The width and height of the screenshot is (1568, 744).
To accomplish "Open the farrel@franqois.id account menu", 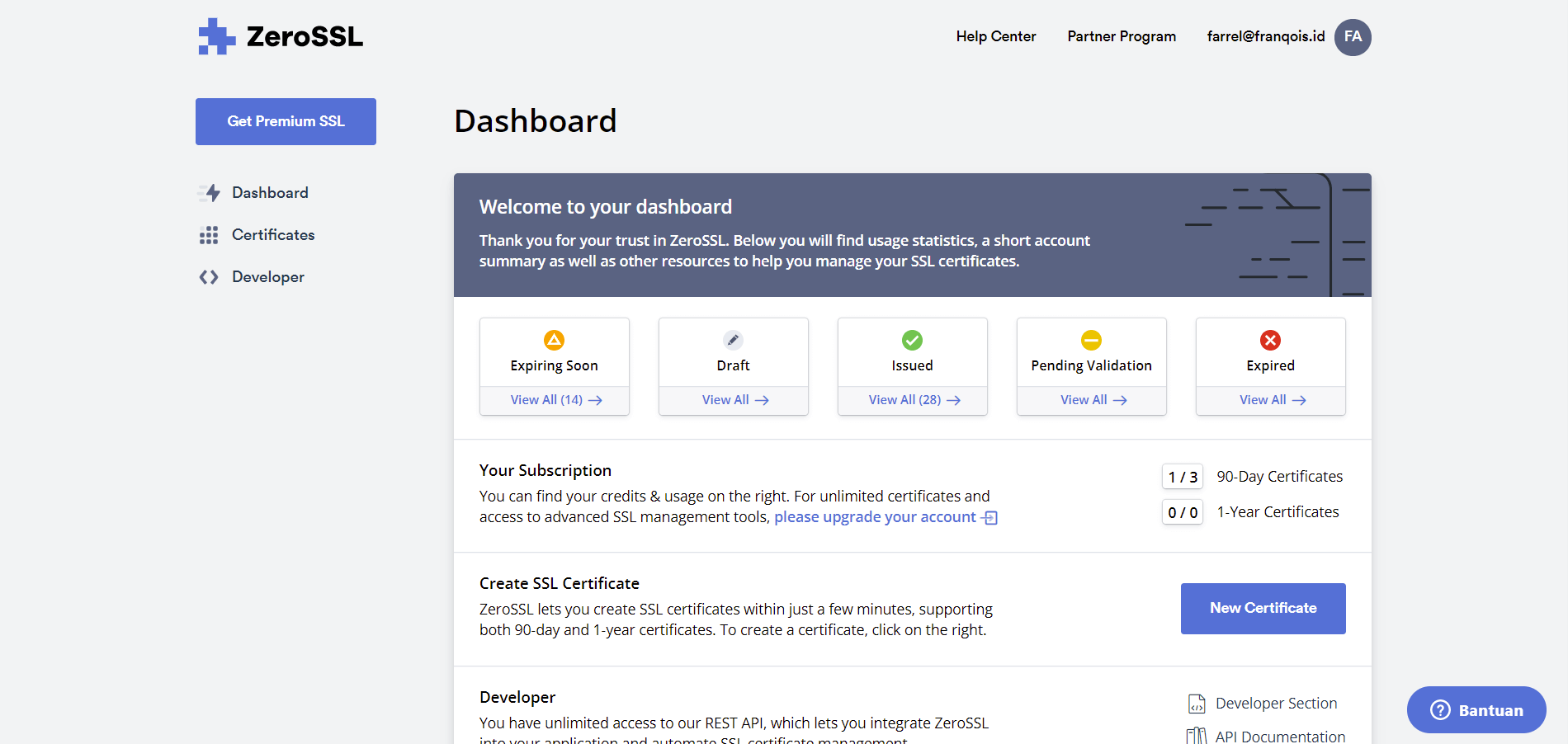I will [1266, 36].
